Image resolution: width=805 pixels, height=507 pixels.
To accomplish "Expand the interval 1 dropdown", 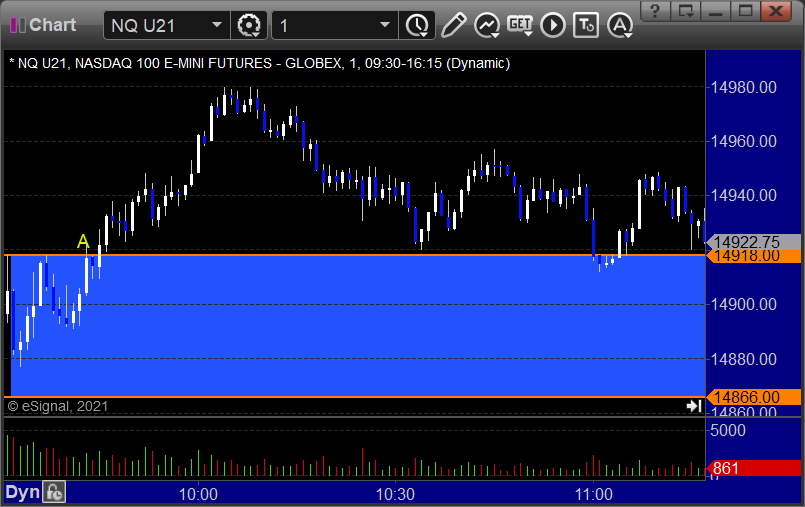I will point(385,25).
